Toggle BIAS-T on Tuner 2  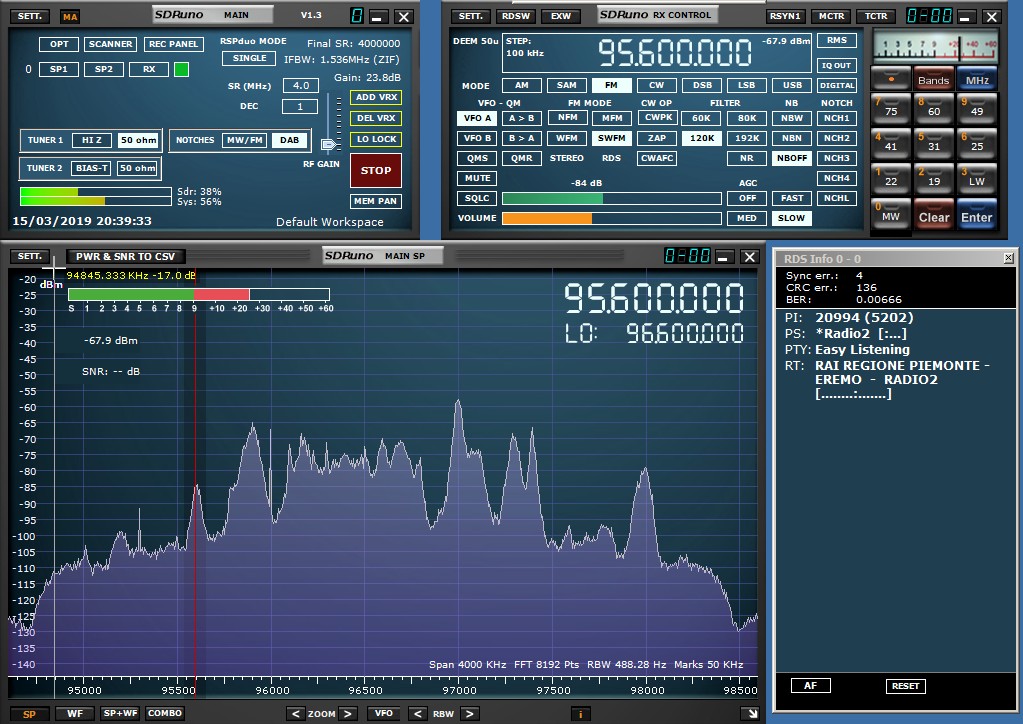pyautogui.click(x=91, y=168)
